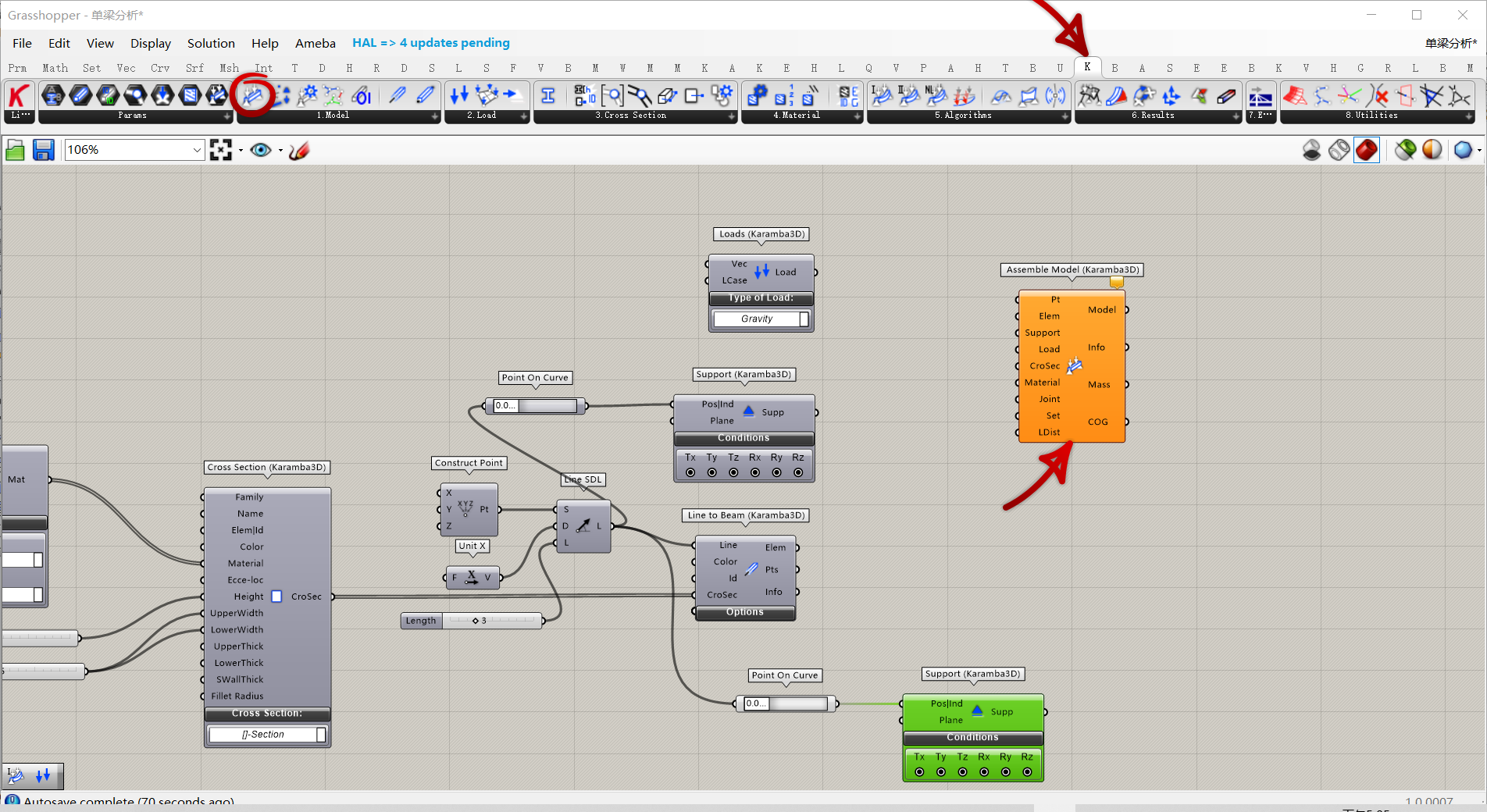Open file with green folder icon
1487x812 pixels.
pos(15,150)
